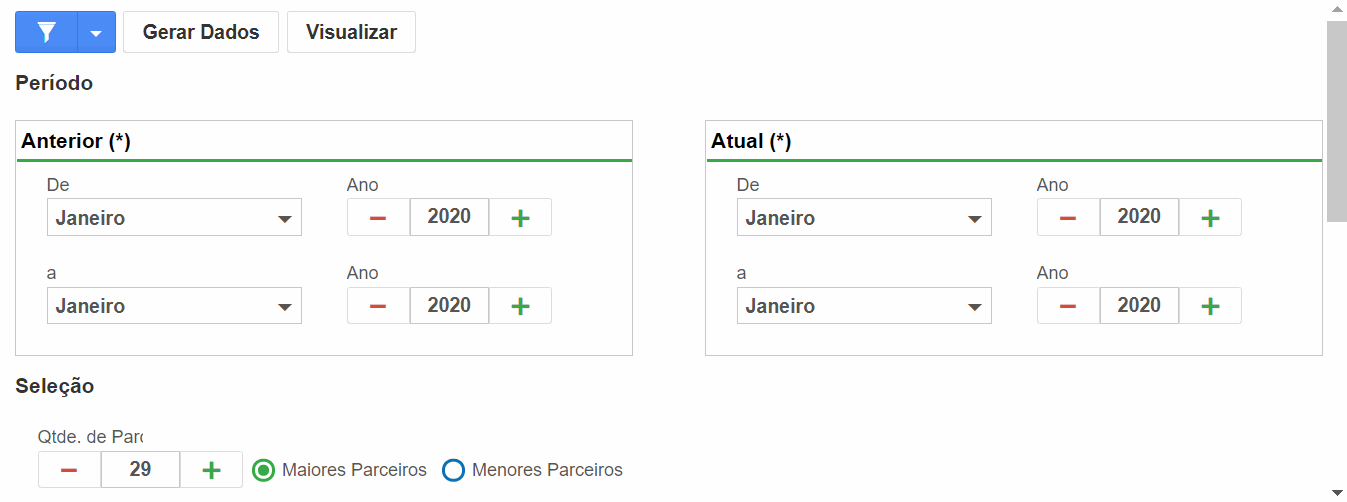Open Anterior 'a' month dropdown
The width and height of the screenshot is (1347, 502).
174,306
